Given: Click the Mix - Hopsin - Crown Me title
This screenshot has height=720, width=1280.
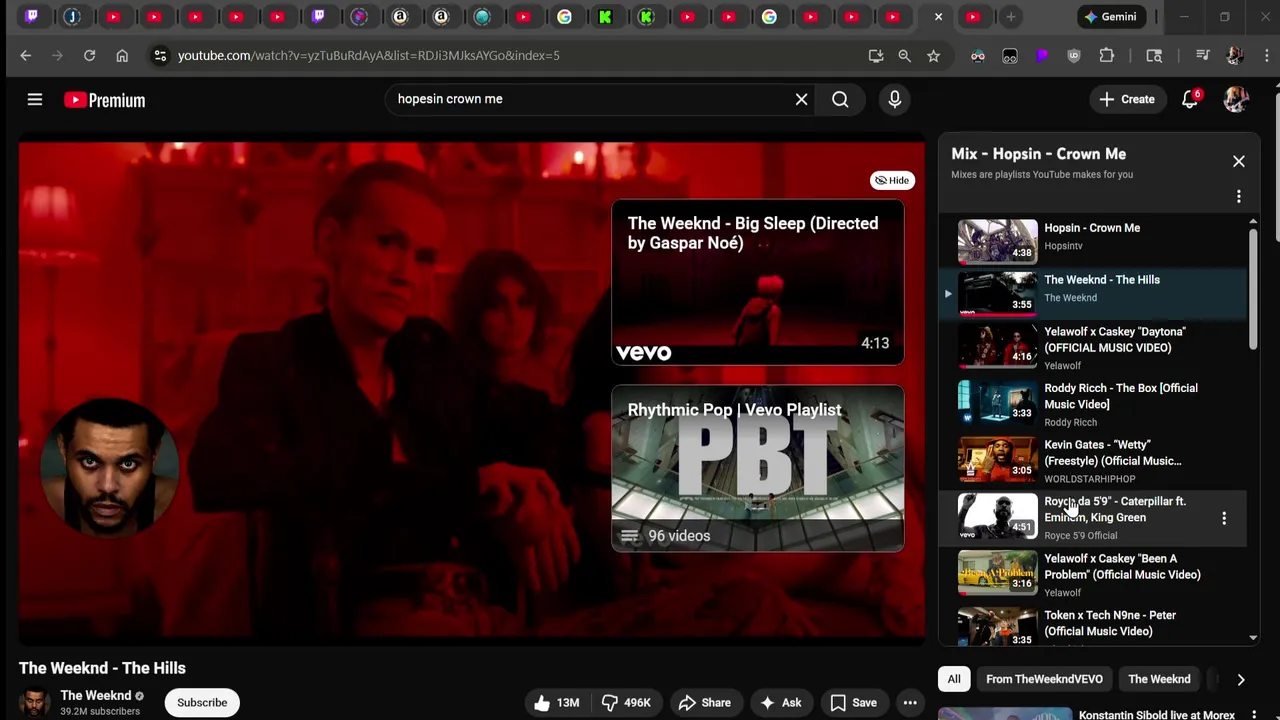Looking at the screenshot, I should (1038, 154).
